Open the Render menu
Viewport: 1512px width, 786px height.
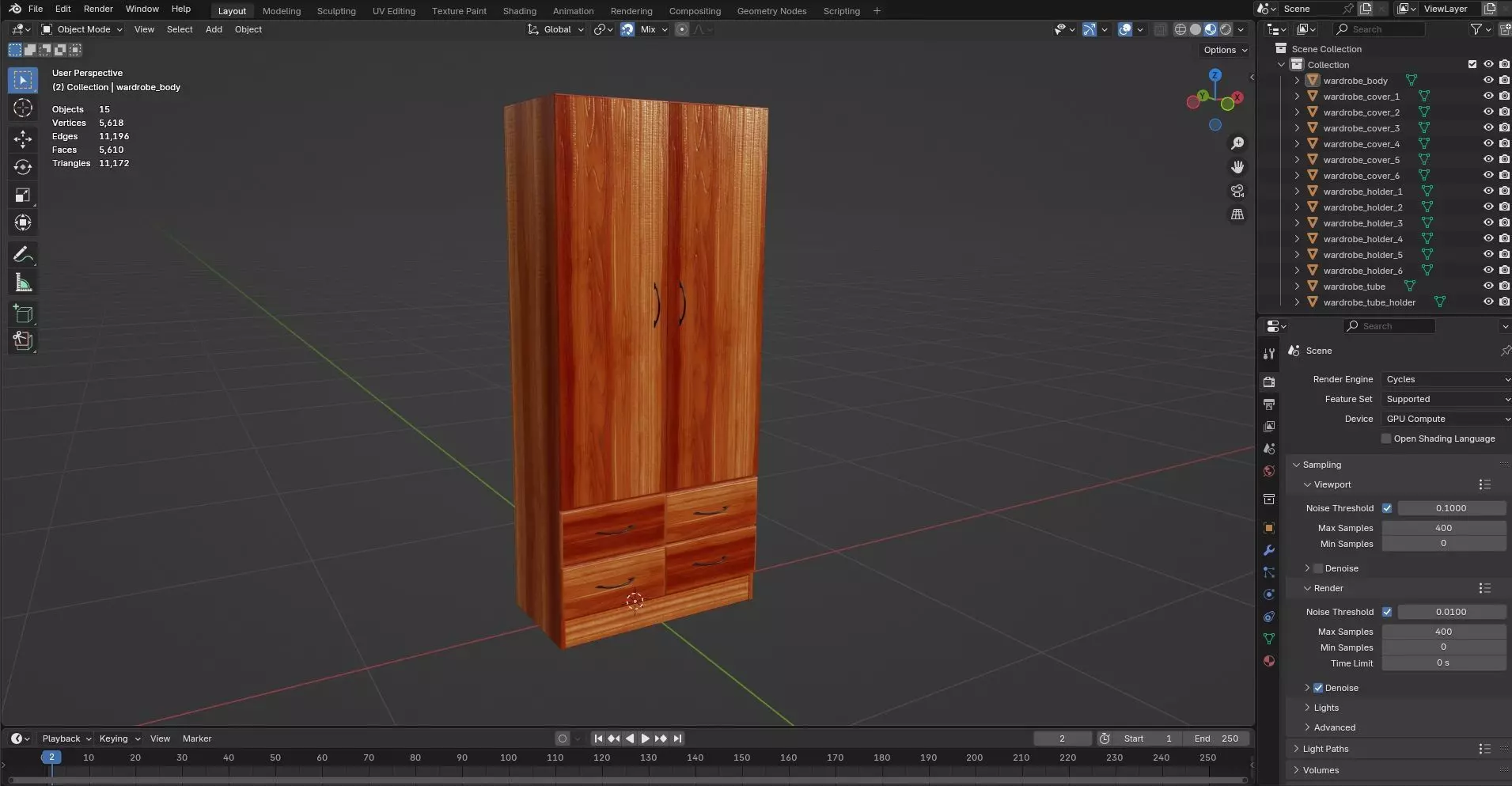coord(98,9)
